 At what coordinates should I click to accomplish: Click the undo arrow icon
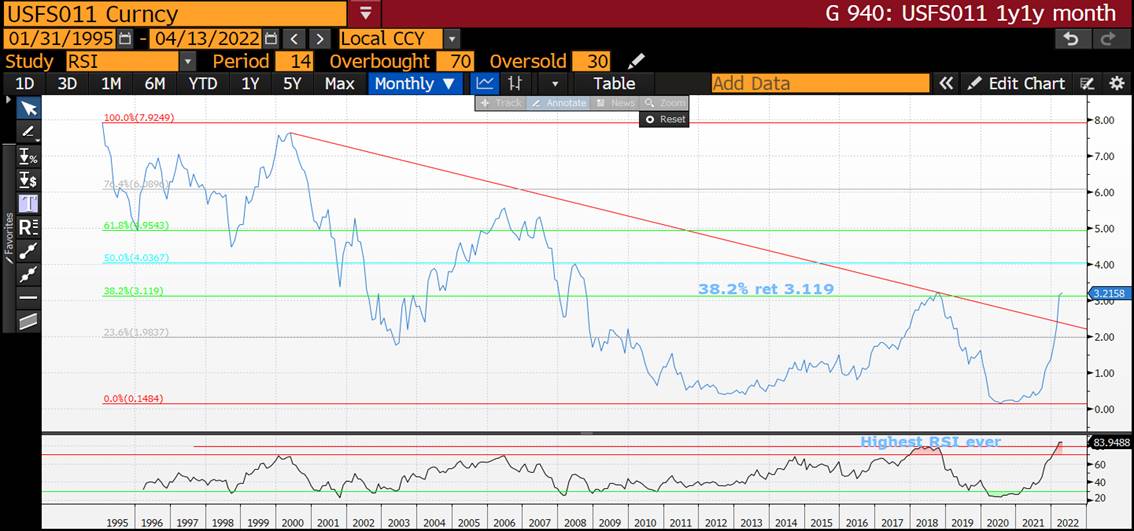pos(1071,39)
